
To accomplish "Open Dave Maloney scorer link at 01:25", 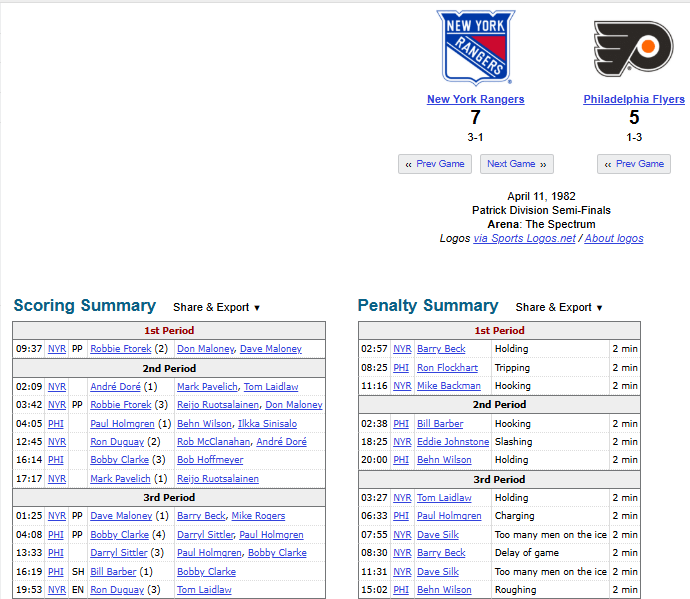I will pyautogui.click(x=121, y=516).
